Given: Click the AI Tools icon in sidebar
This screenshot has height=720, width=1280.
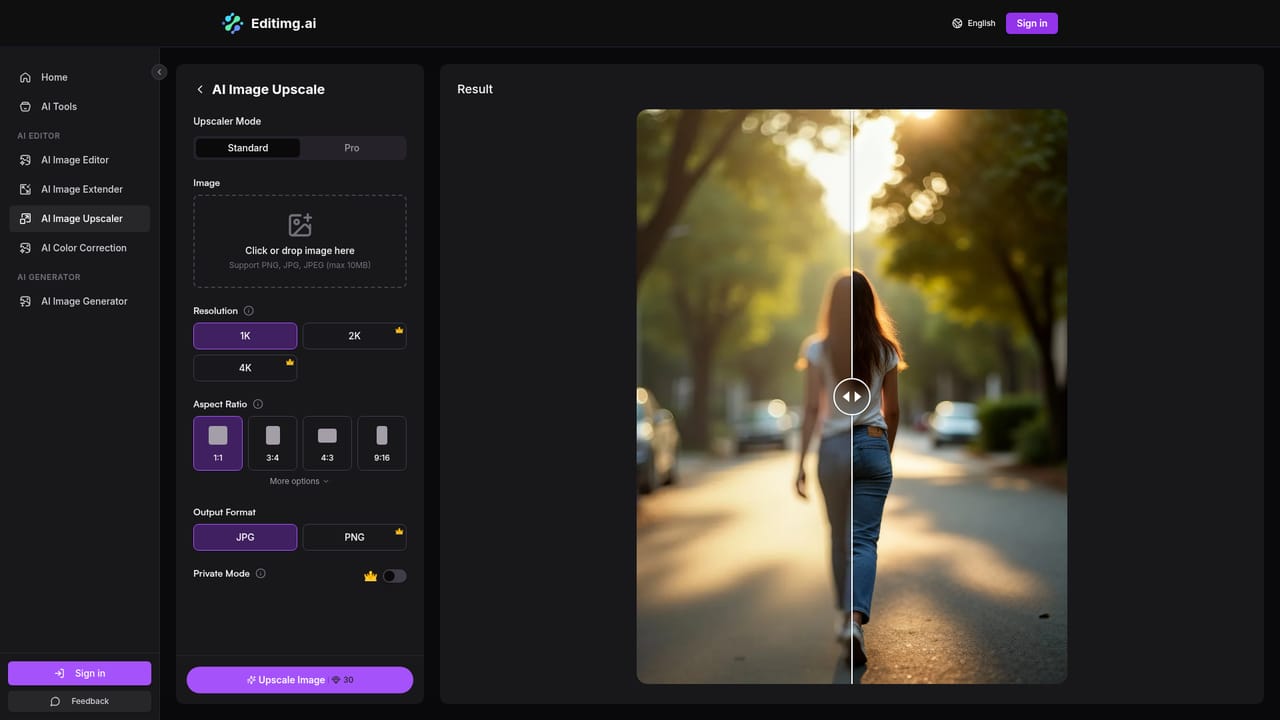Looking at the screenshot, I should coord(26,106).
